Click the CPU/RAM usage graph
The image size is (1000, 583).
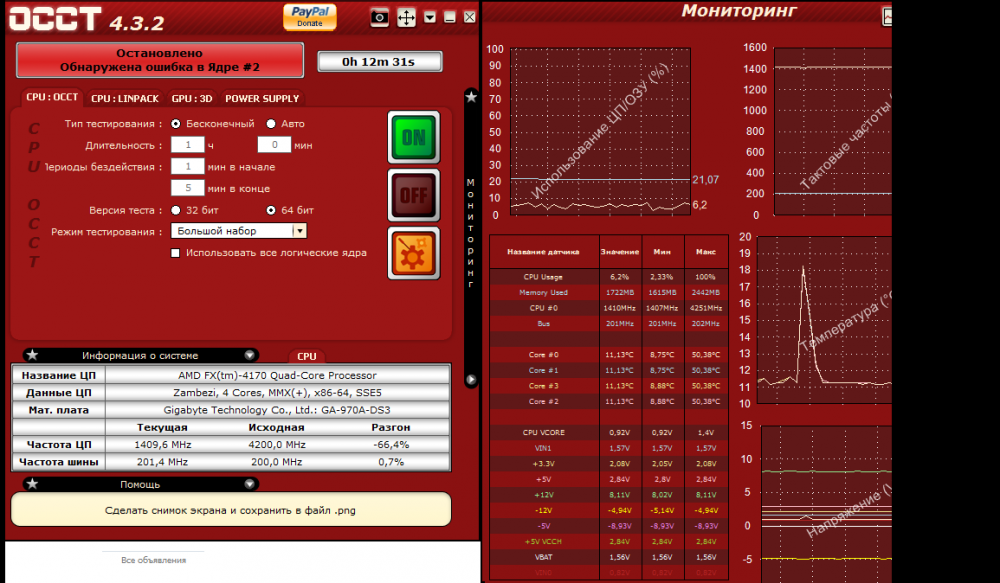pyautogui.click(x=600, y=131)
